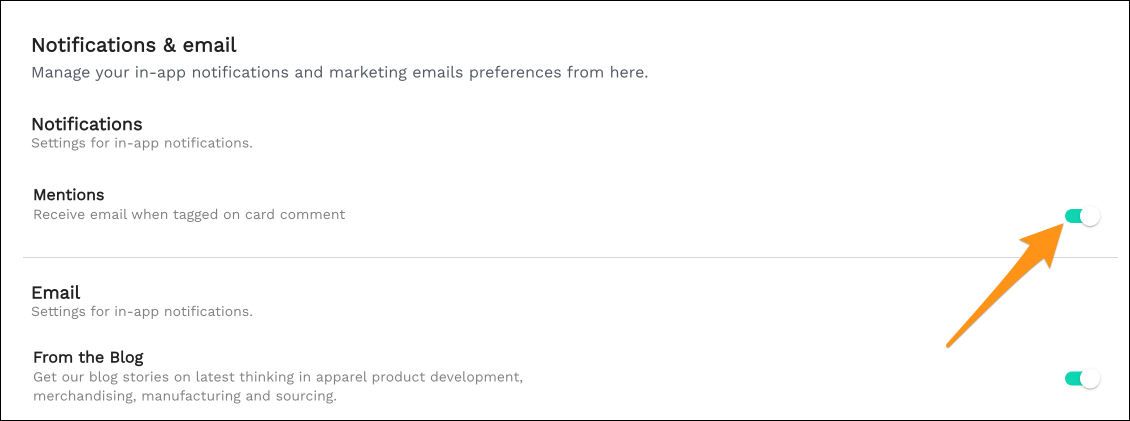Click the white knob on Mentions switch
1130x421 pixels.
(x=1090, y=216)
